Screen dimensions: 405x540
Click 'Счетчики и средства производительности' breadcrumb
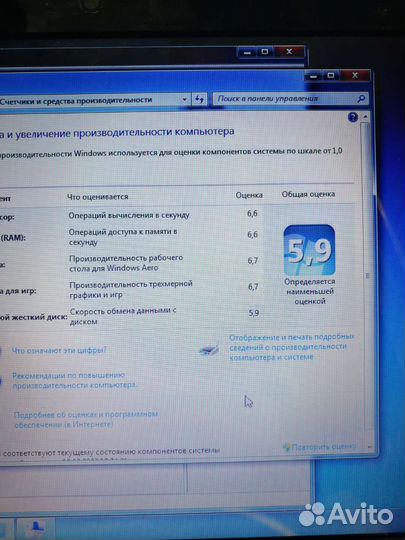(76, 101)
